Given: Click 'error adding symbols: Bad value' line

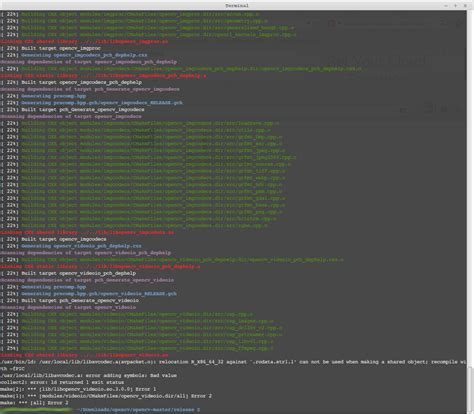Looking at the screenshot, I should click(88, 376).
